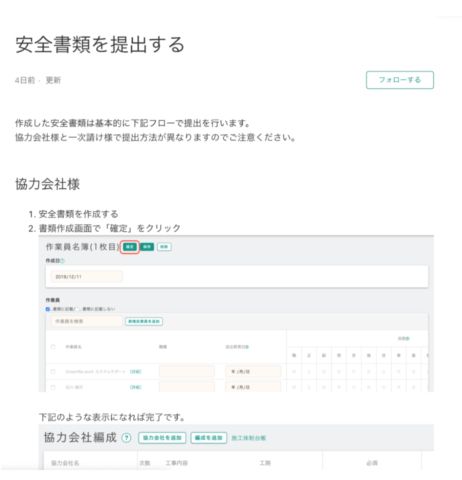Click the info icon next to 作成日
The width and height of the screenshot is (462, 480).
click(63, 261)
